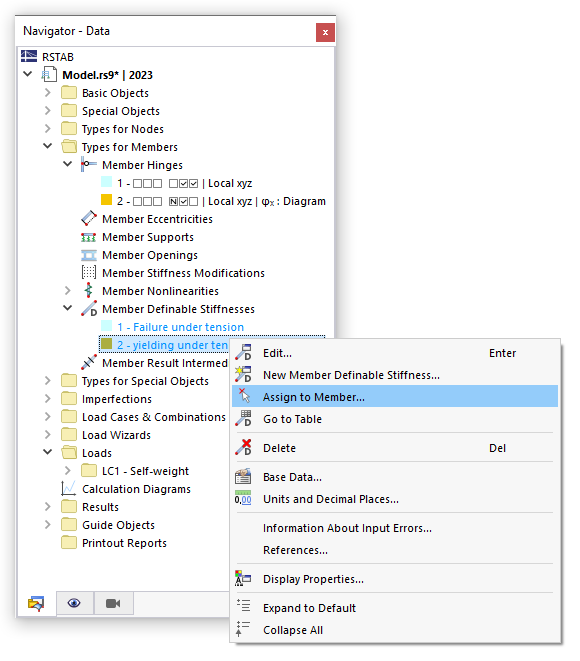Click orange swatch of hinge 2
Screen dimensions: 580x661
point(107,200)
